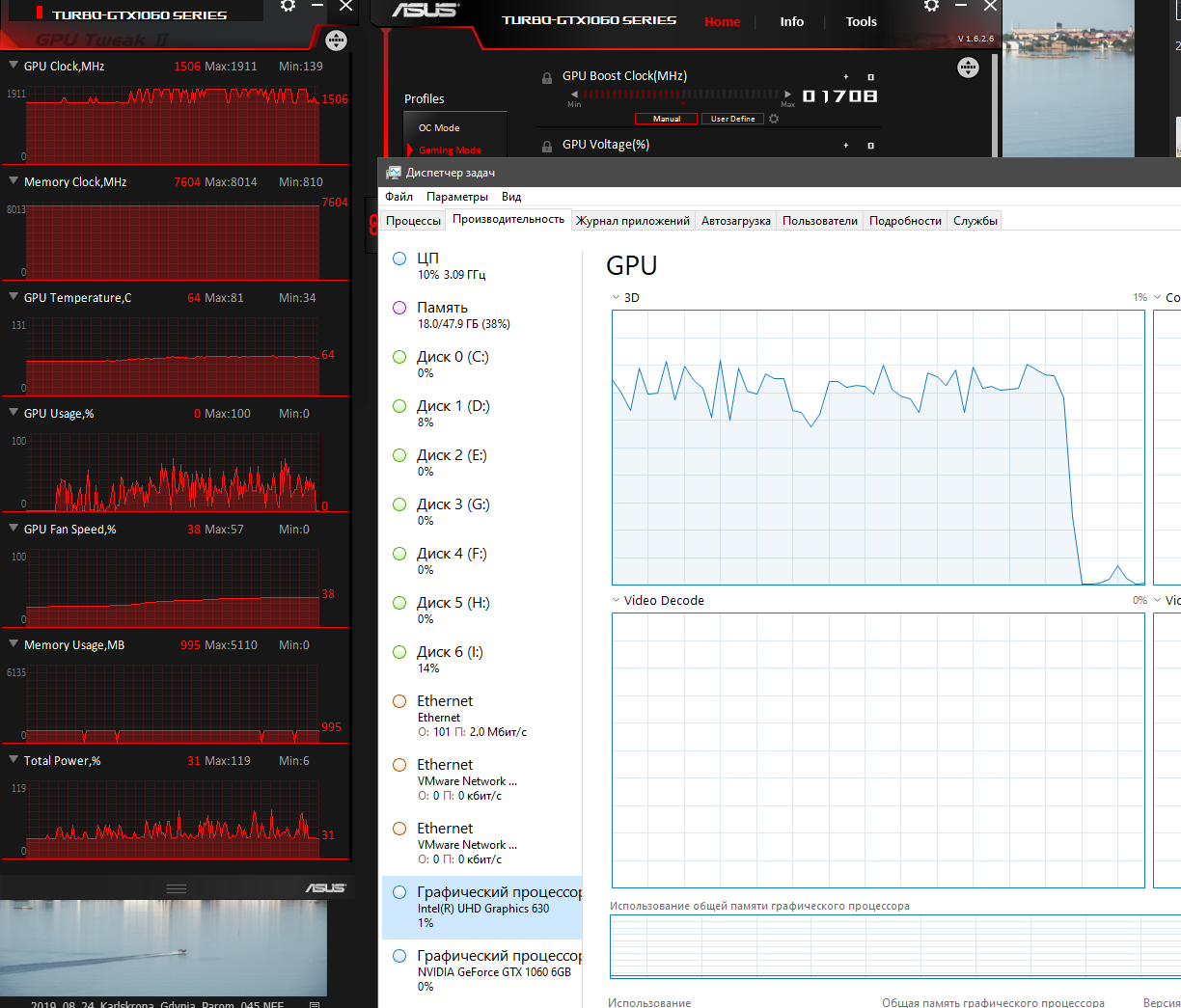Open the Вид menu
The width and height of the screenshot is (1181, 1008).
click(x=511, y=197)
